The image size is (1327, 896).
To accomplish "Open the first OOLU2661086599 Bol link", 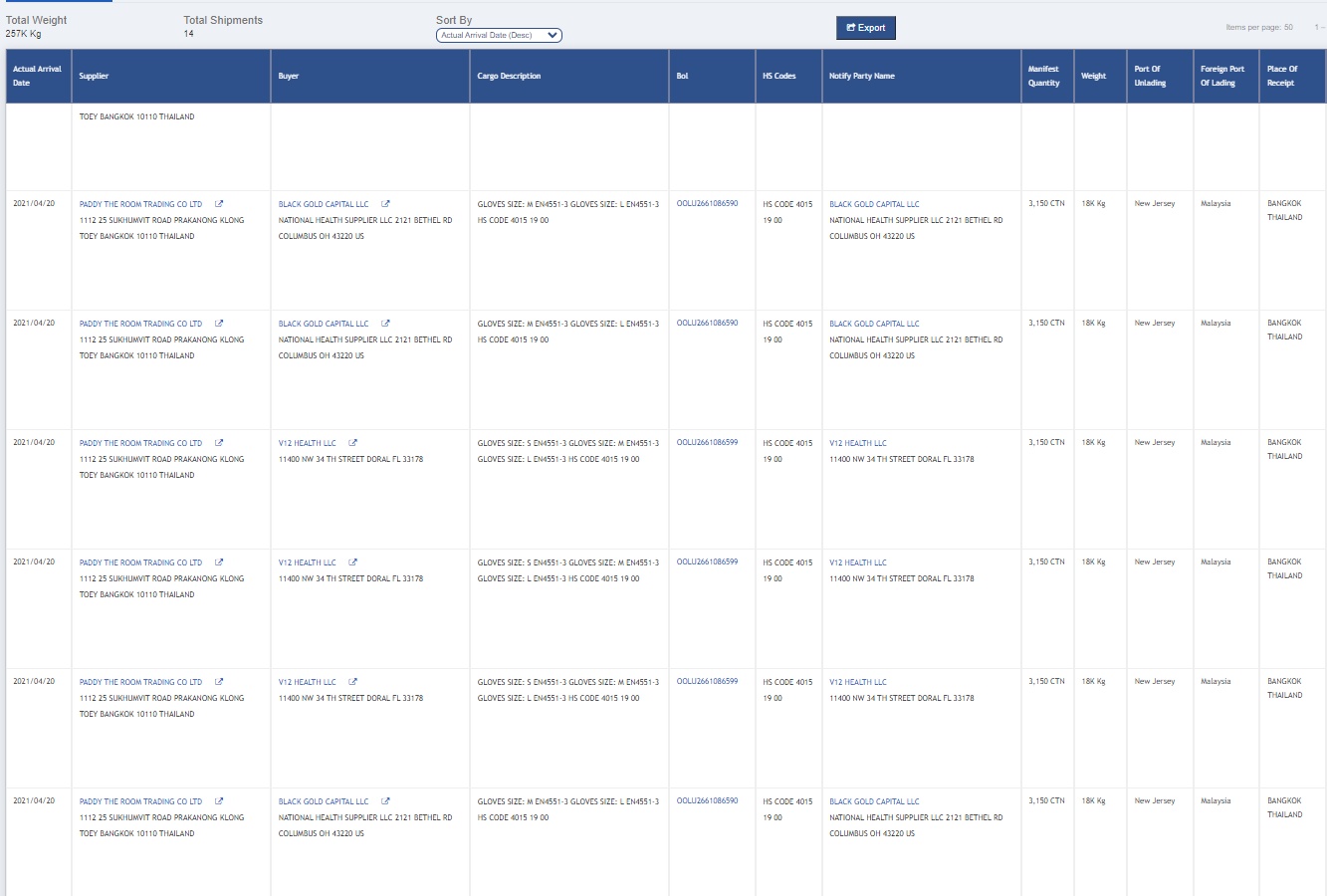I will click(x=707, y=443).
